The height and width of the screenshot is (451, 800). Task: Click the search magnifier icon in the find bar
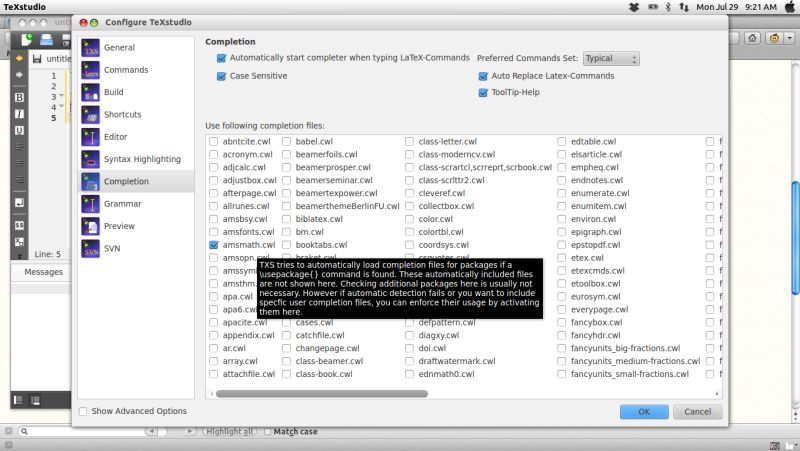[x=23, y=431]
